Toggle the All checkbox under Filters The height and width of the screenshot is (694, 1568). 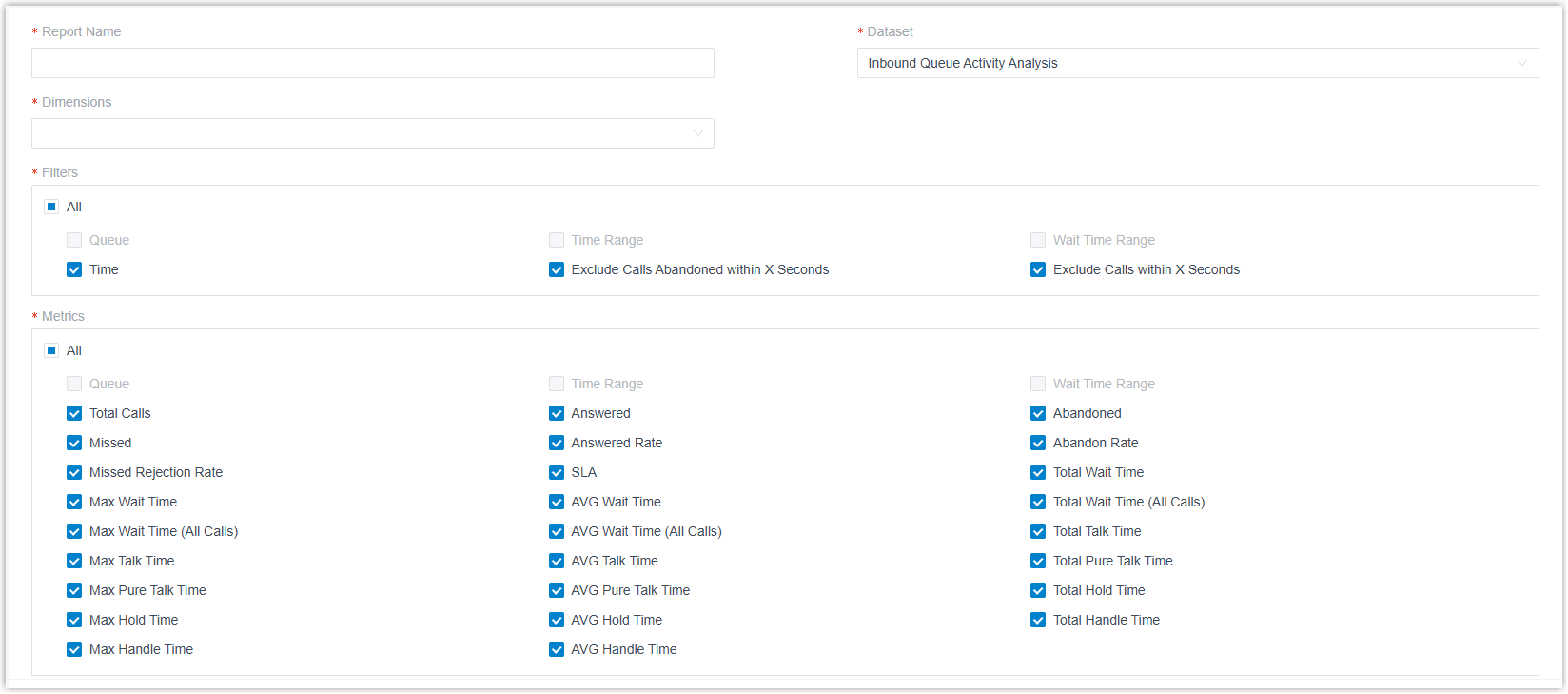point(52,207)
